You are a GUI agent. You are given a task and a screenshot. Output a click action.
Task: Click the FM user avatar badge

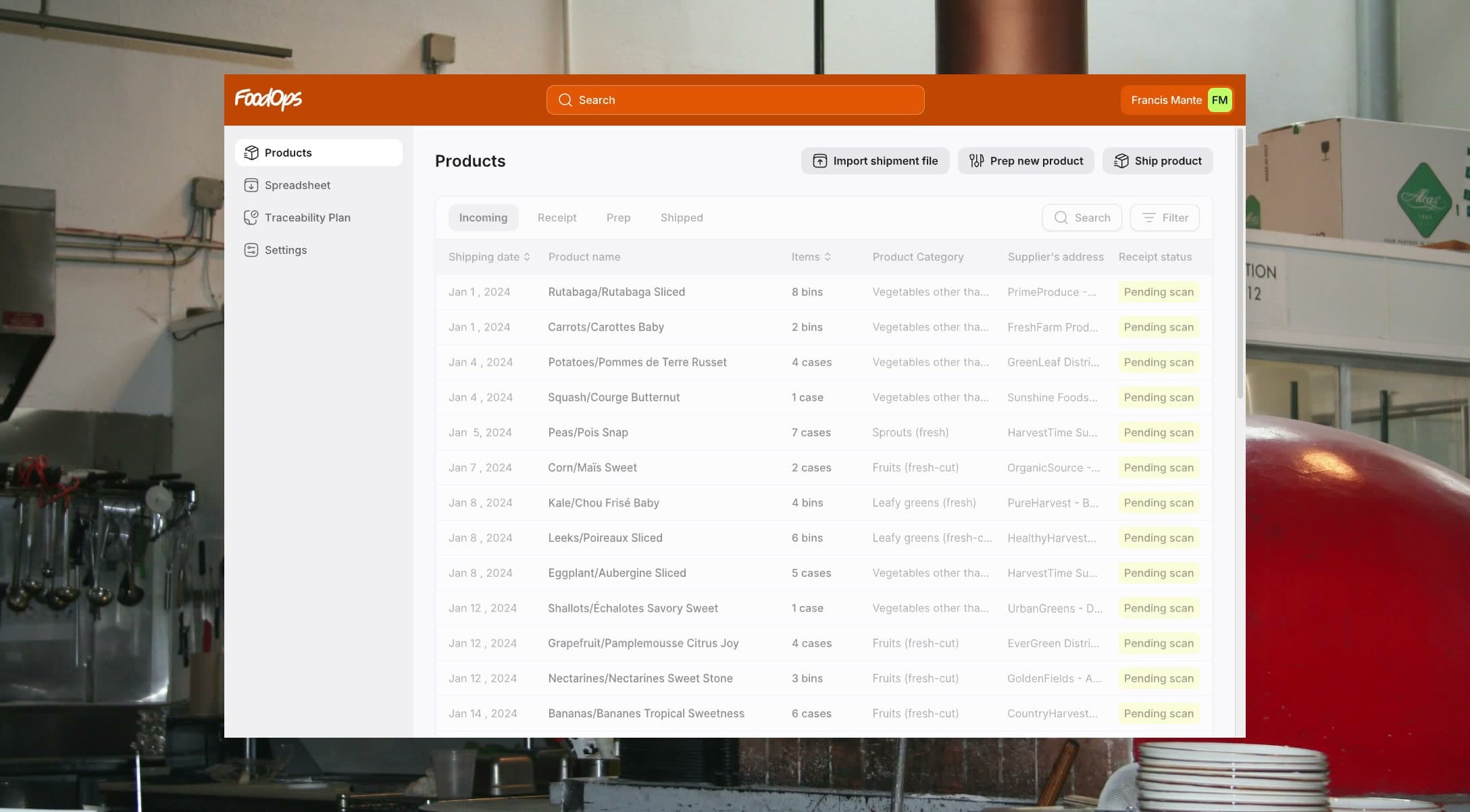(x=1219, y=100)
